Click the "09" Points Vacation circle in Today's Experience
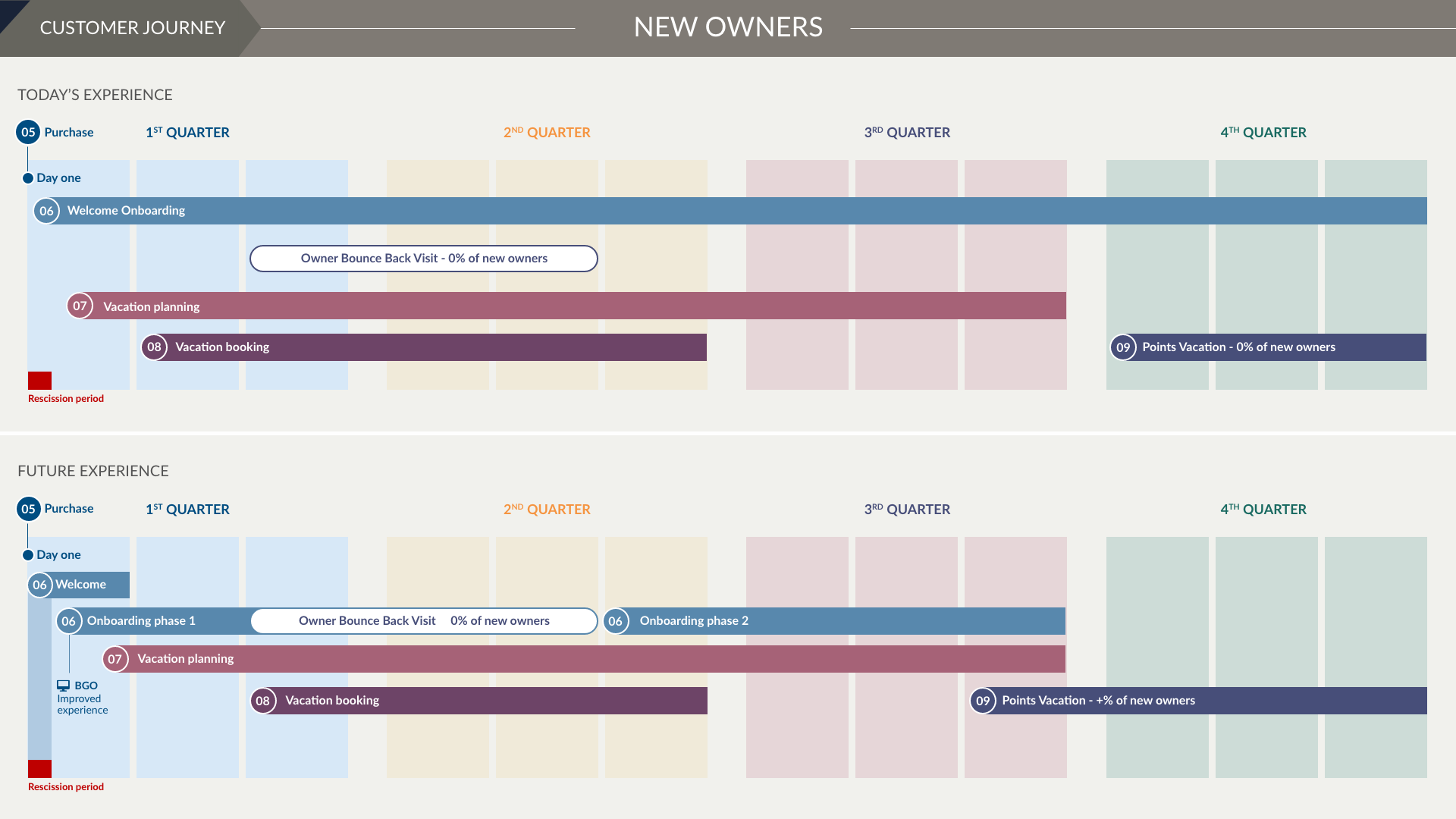 pos(1123,347)
